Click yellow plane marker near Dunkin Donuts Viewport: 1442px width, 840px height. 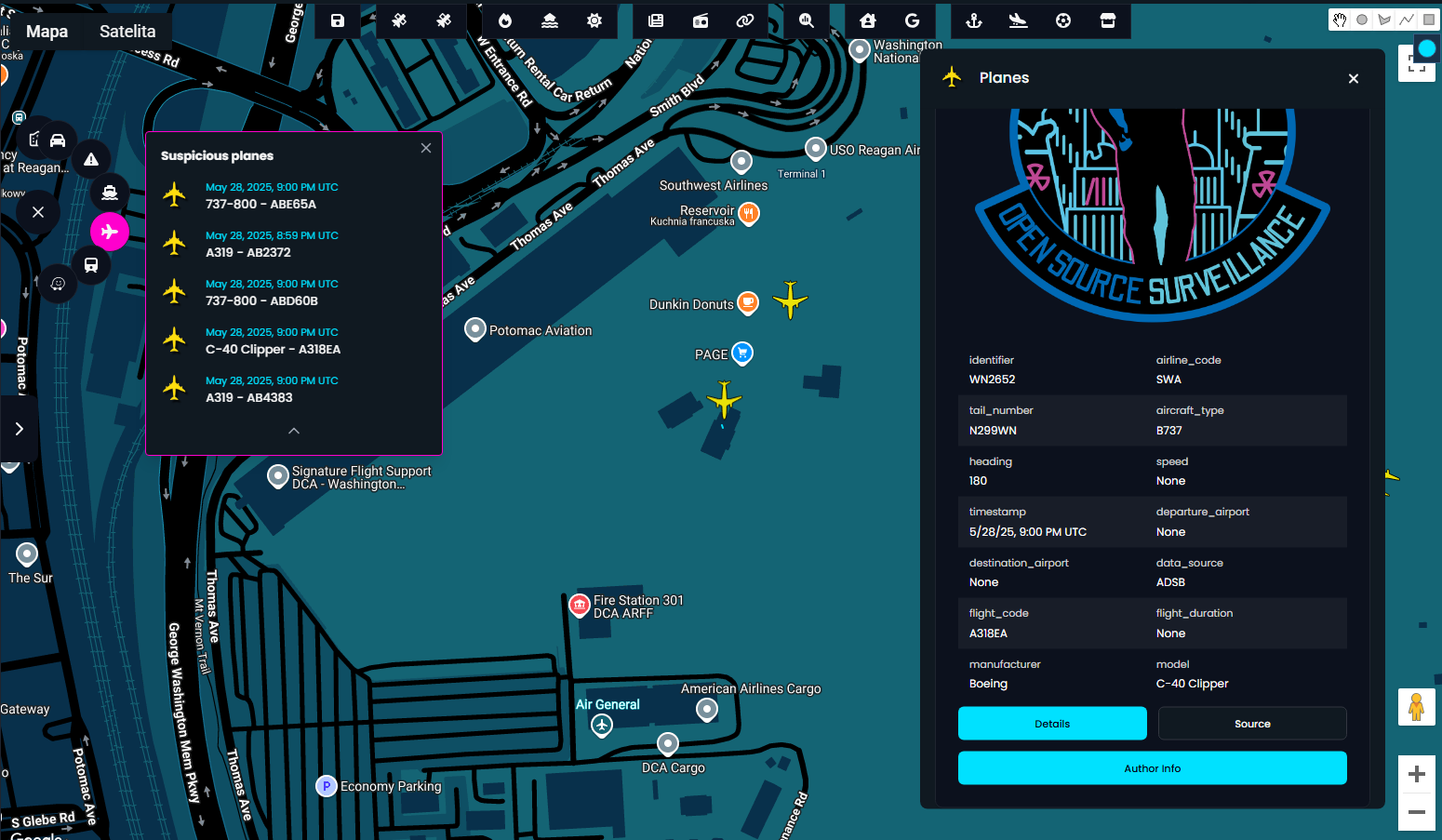point(790,300)
